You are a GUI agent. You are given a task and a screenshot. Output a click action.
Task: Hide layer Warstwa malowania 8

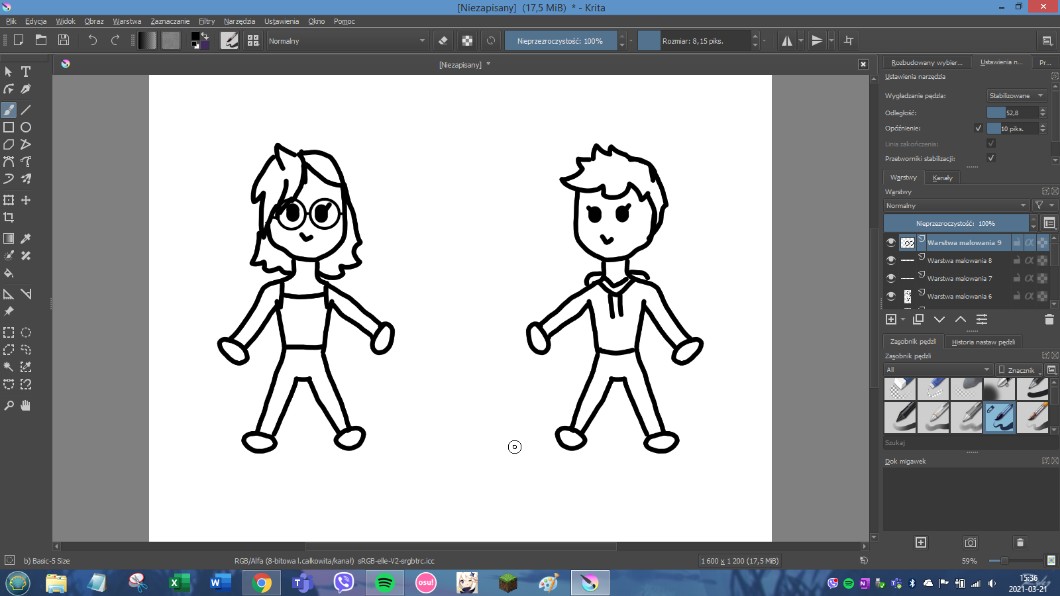click(x=891, y=260)
